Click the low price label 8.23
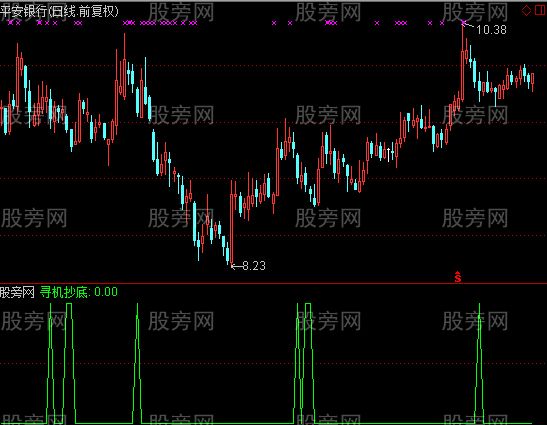Image resolution: width=547 pixels, height=425 pixels. point(254,266)
